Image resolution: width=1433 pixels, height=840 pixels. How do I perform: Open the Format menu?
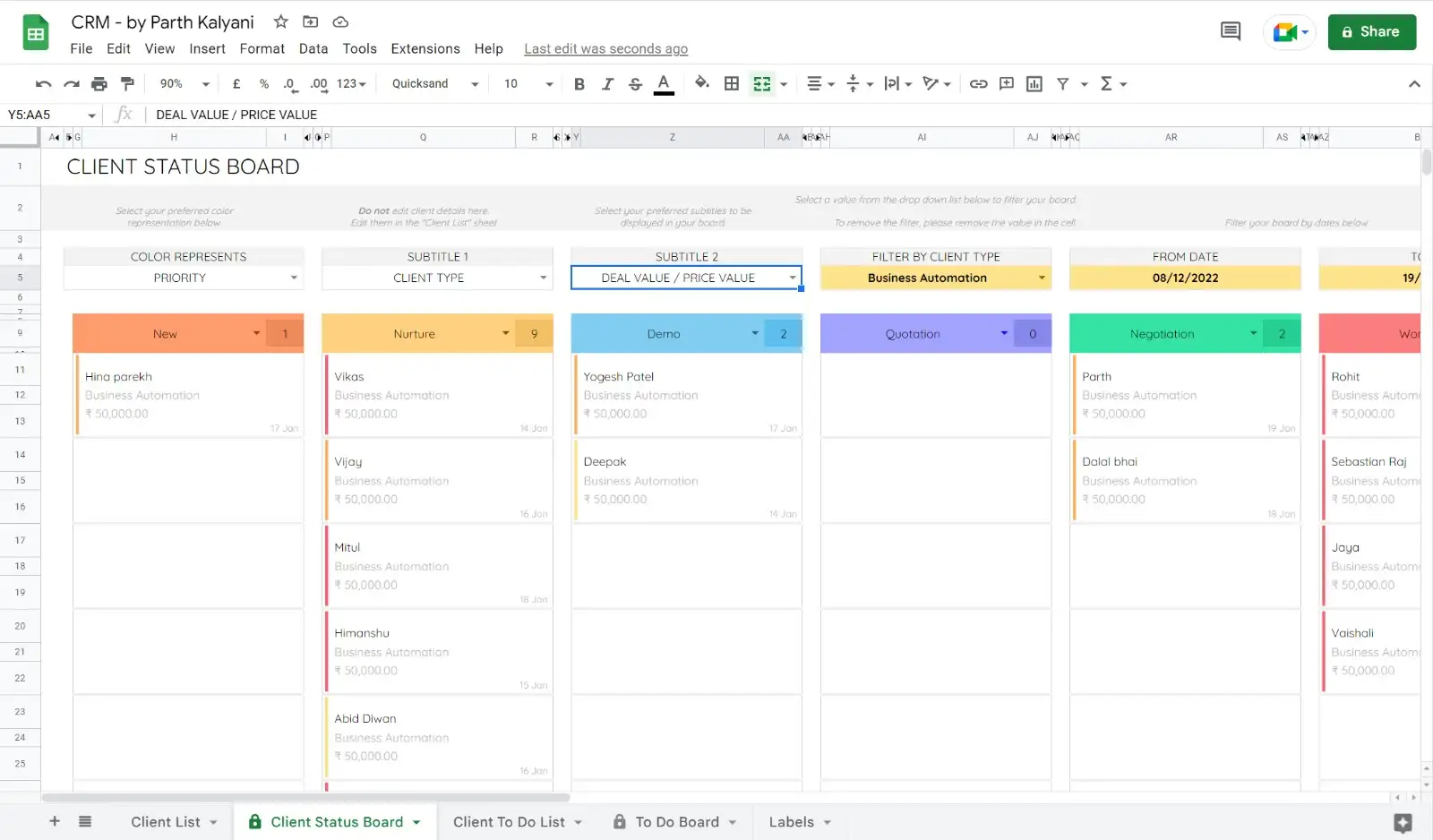coord(262,49)
